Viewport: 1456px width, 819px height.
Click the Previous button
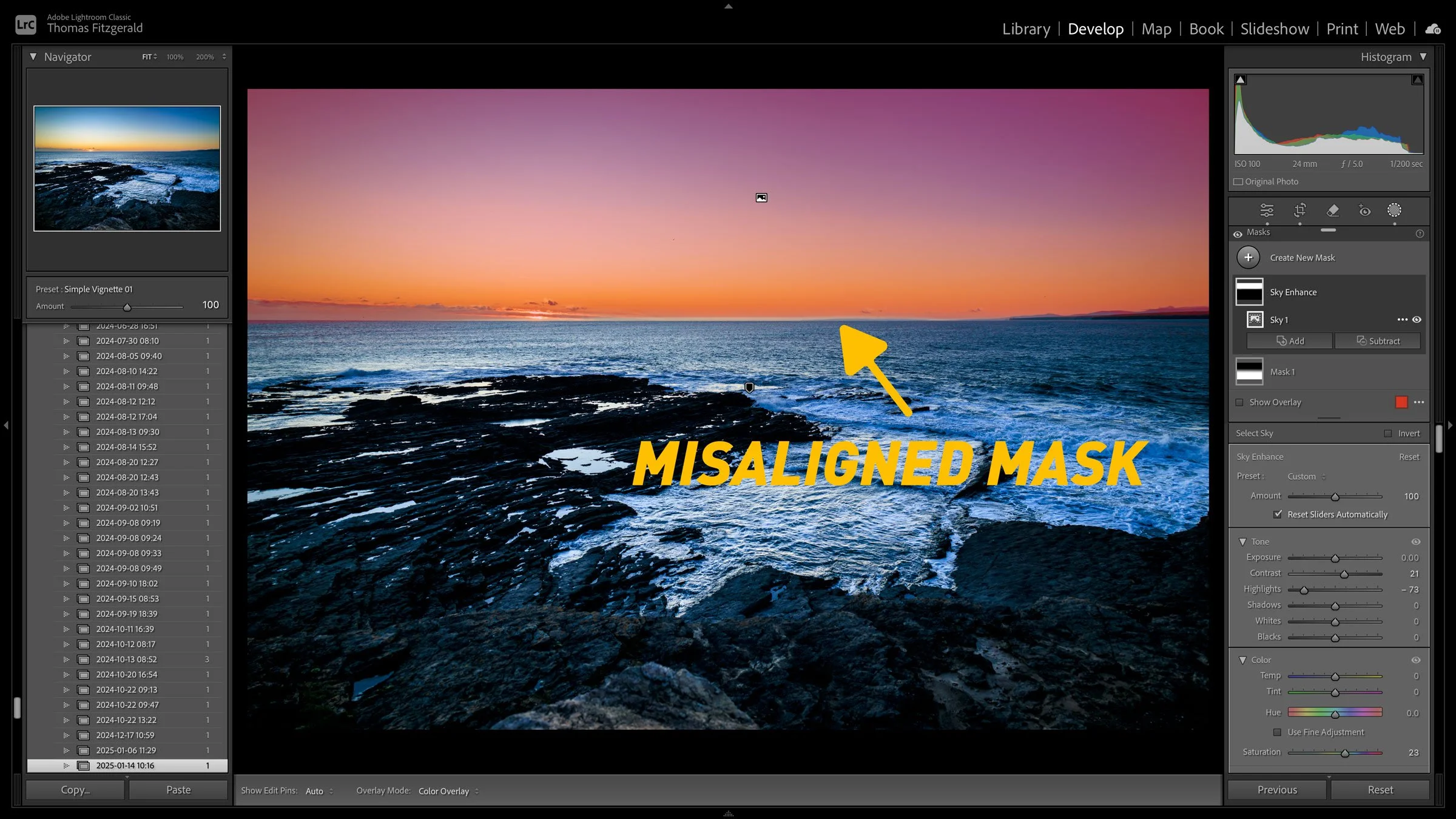coord(1277,790)
